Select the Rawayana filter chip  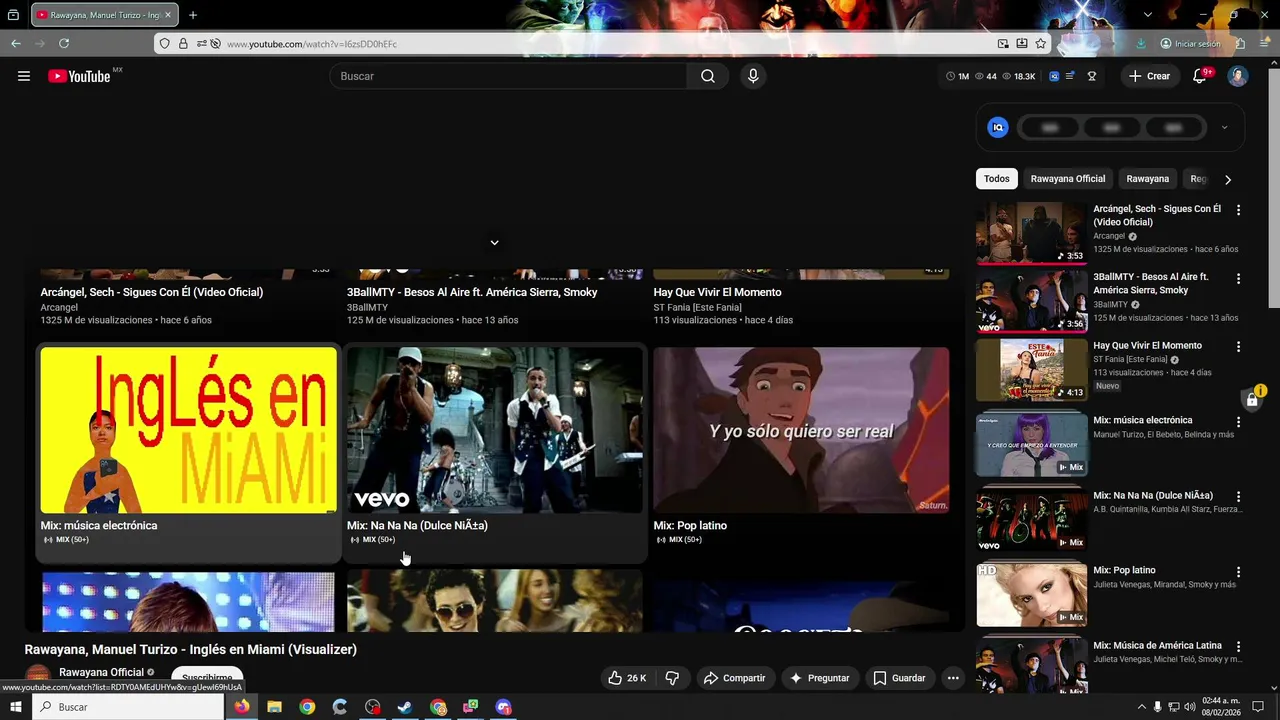pos(1148,179)
